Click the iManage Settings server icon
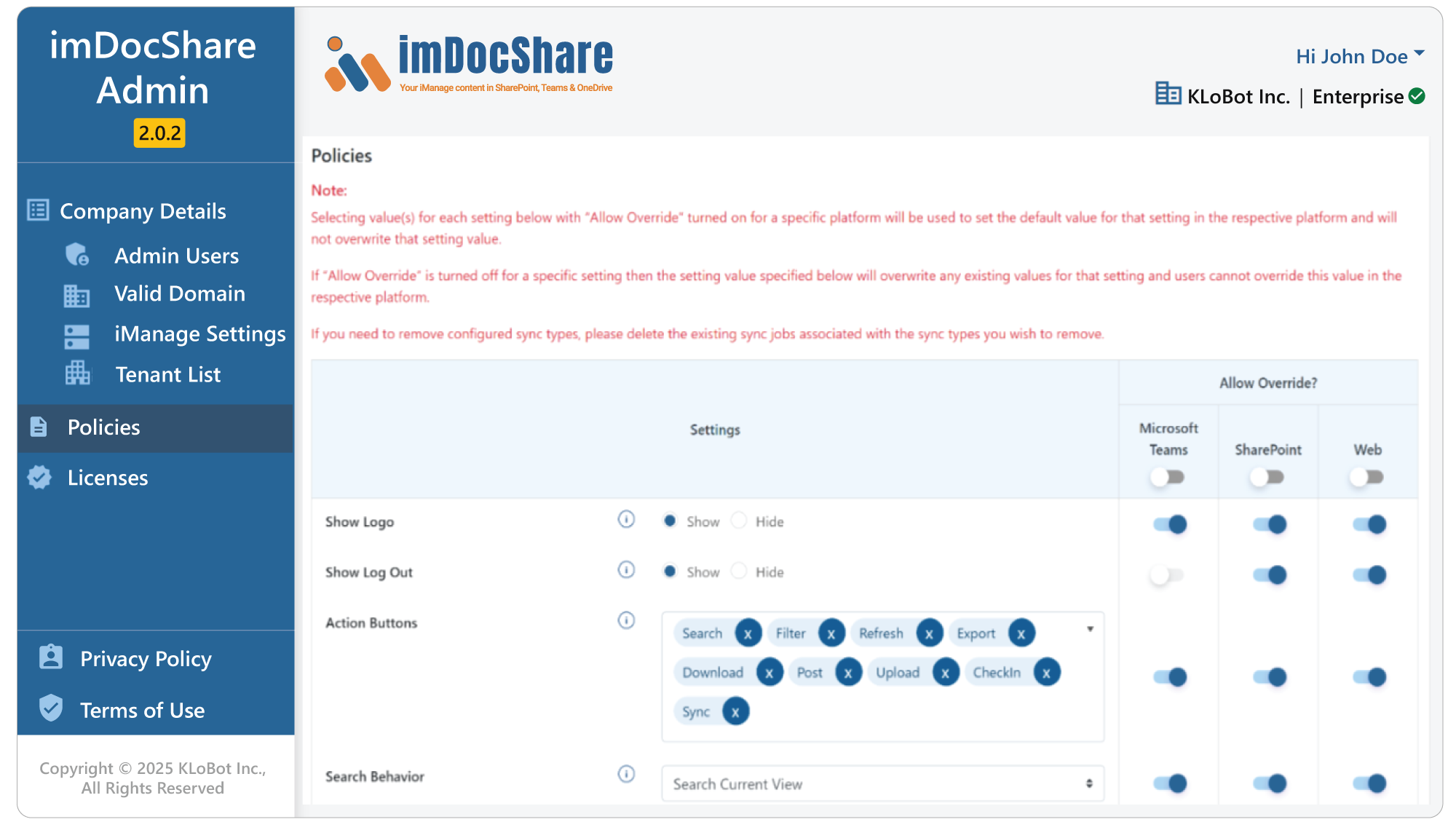Screen dimensions: 1456x822 (77, 336)
